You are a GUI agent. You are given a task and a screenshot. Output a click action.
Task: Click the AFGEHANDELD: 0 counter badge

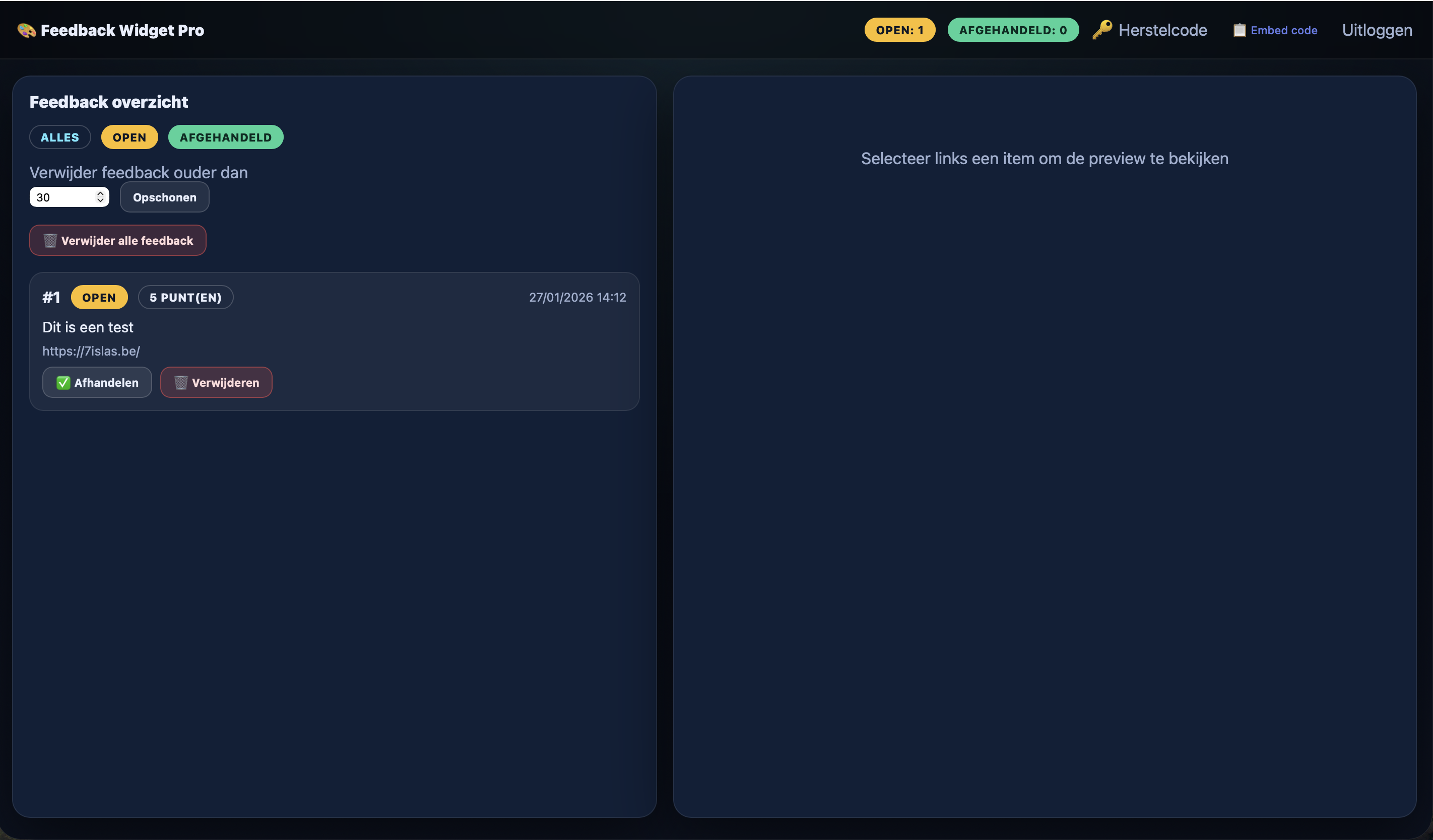pyautogui.click(x=1012, y=30)
